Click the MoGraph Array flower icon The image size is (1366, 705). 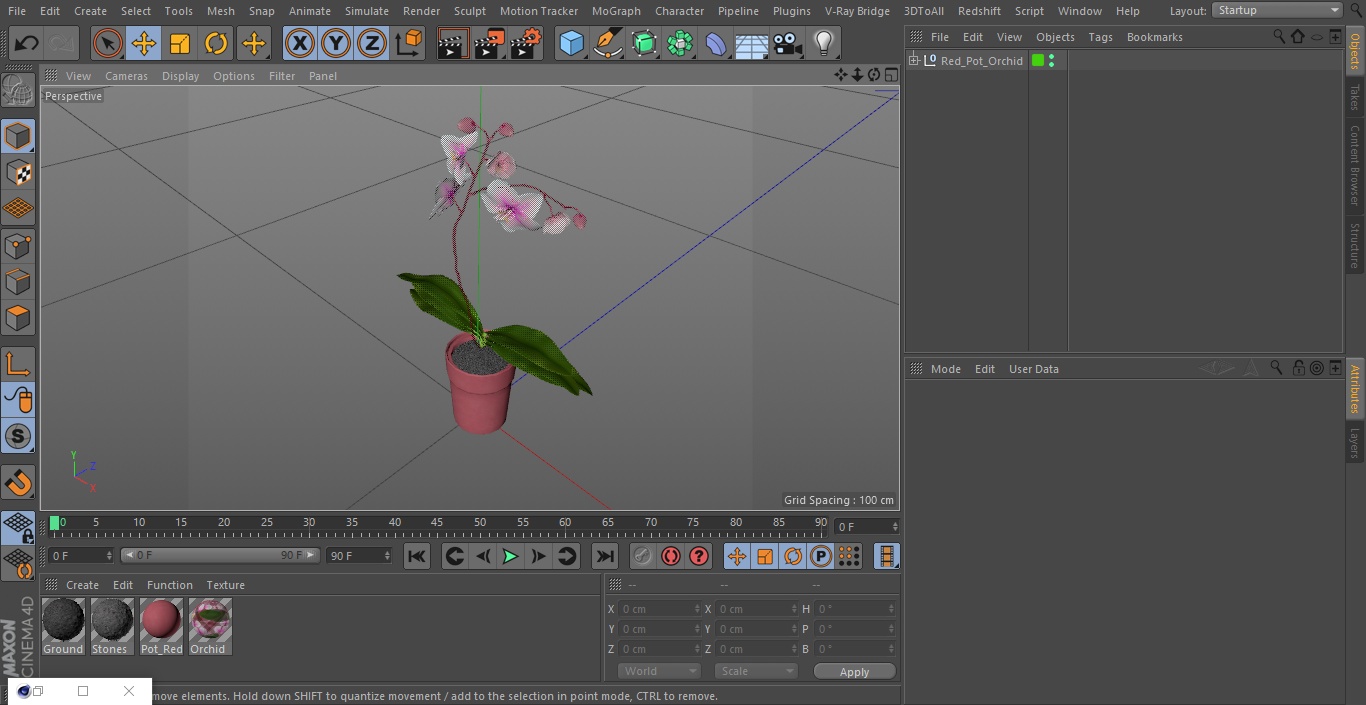pyautogui.click(x=680, y=43)
